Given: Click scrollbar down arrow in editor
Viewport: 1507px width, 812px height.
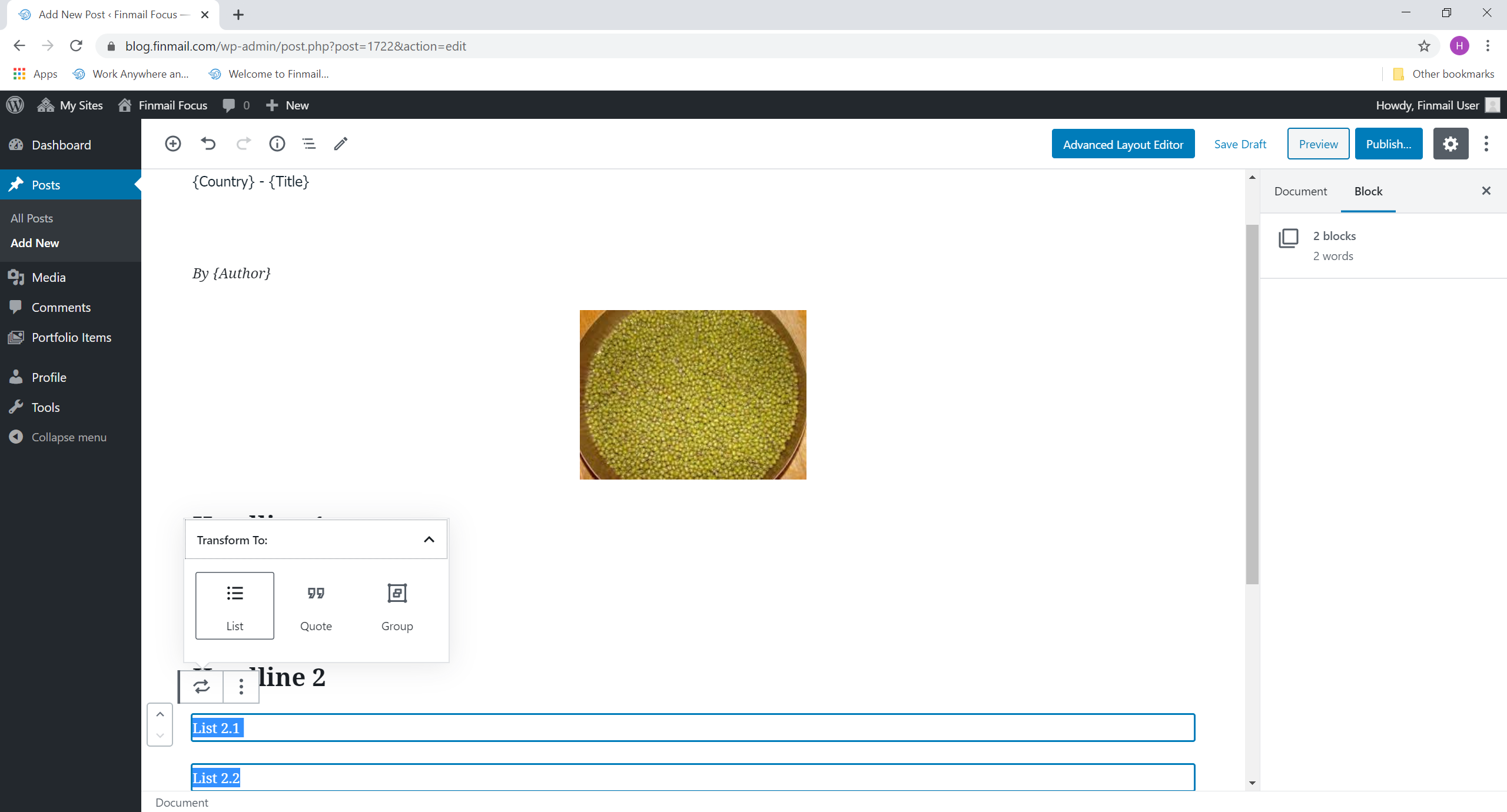Looking at the screenshot, I should tap(1252, 783).
